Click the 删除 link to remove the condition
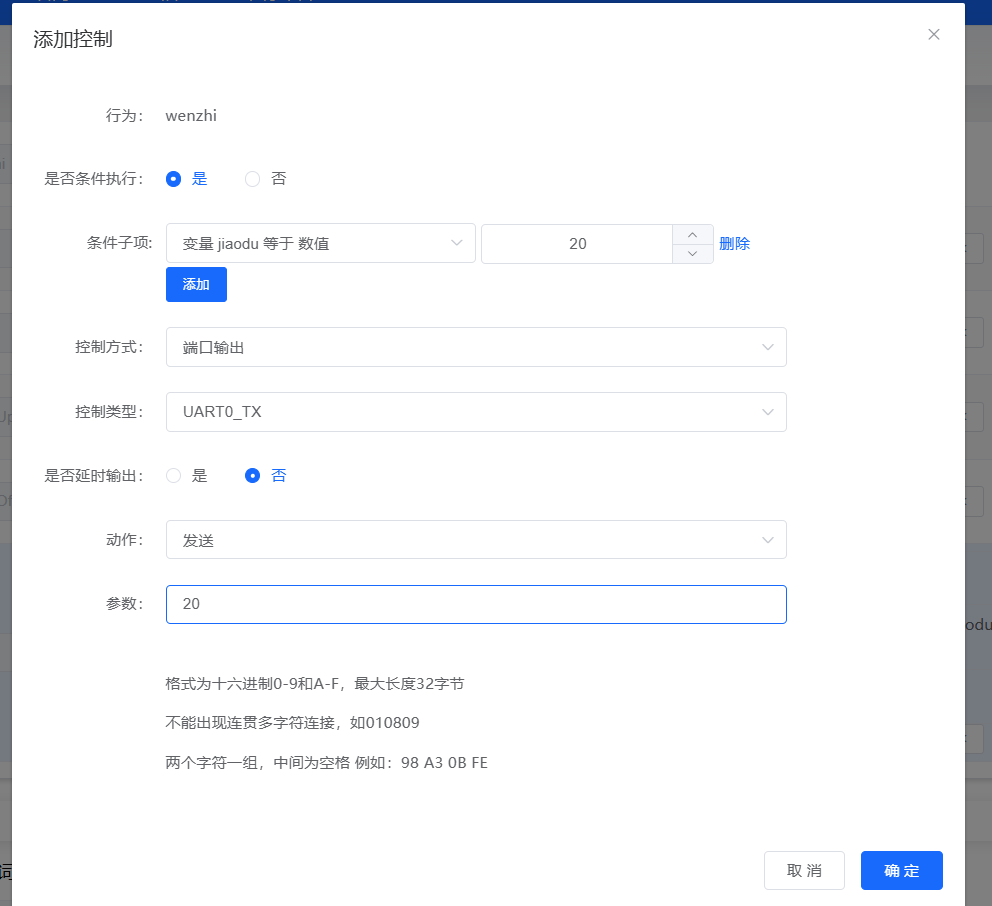Viewport: 992px width, 906px height. click(735, 243)
